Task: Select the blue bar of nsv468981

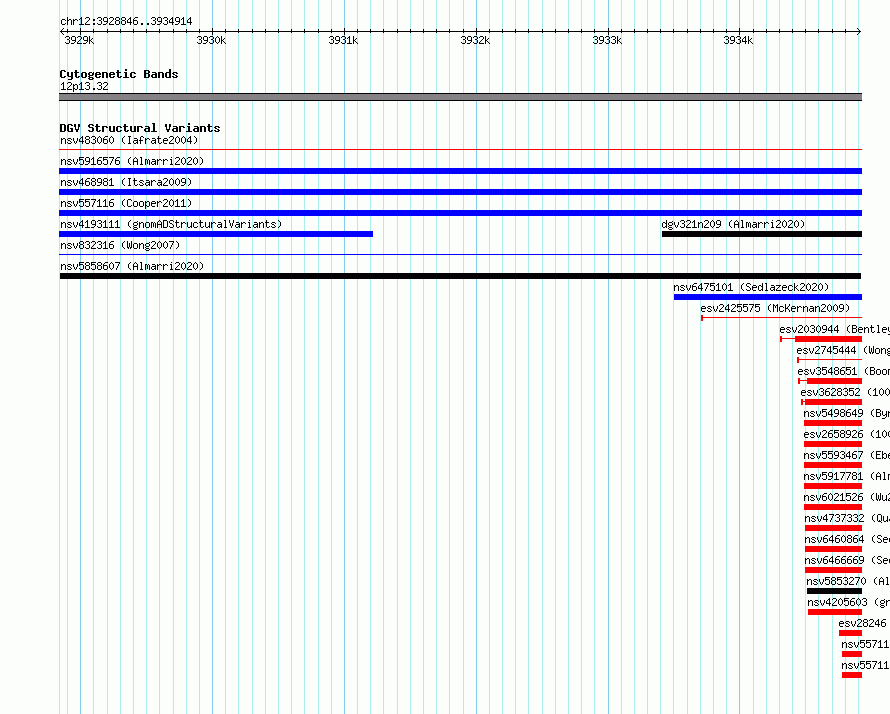Action: [x=460, y=192]
